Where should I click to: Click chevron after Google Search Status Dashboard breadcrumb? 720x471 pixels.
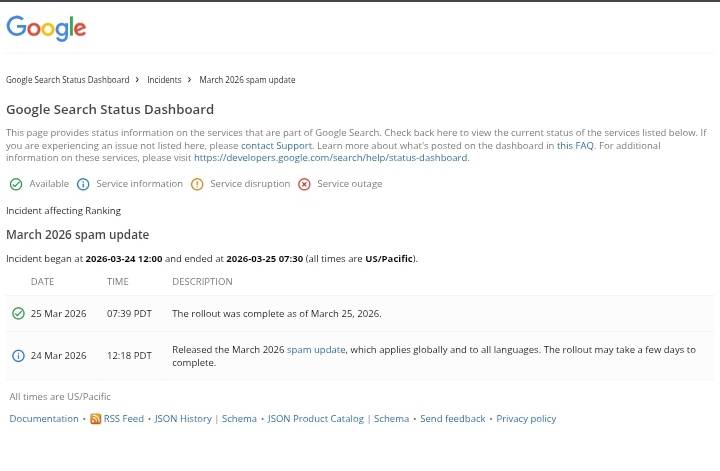pos(137,79)
